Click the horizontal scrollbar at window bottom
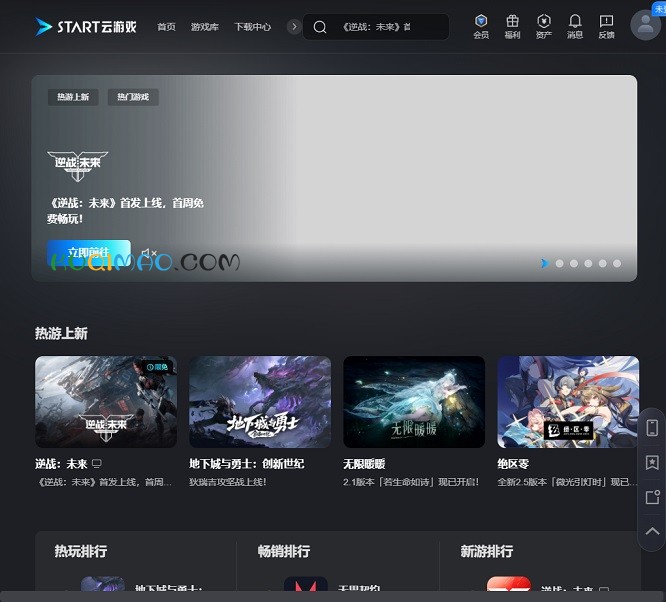Viewport: 666px width, 602px height. tap(333, 596)
